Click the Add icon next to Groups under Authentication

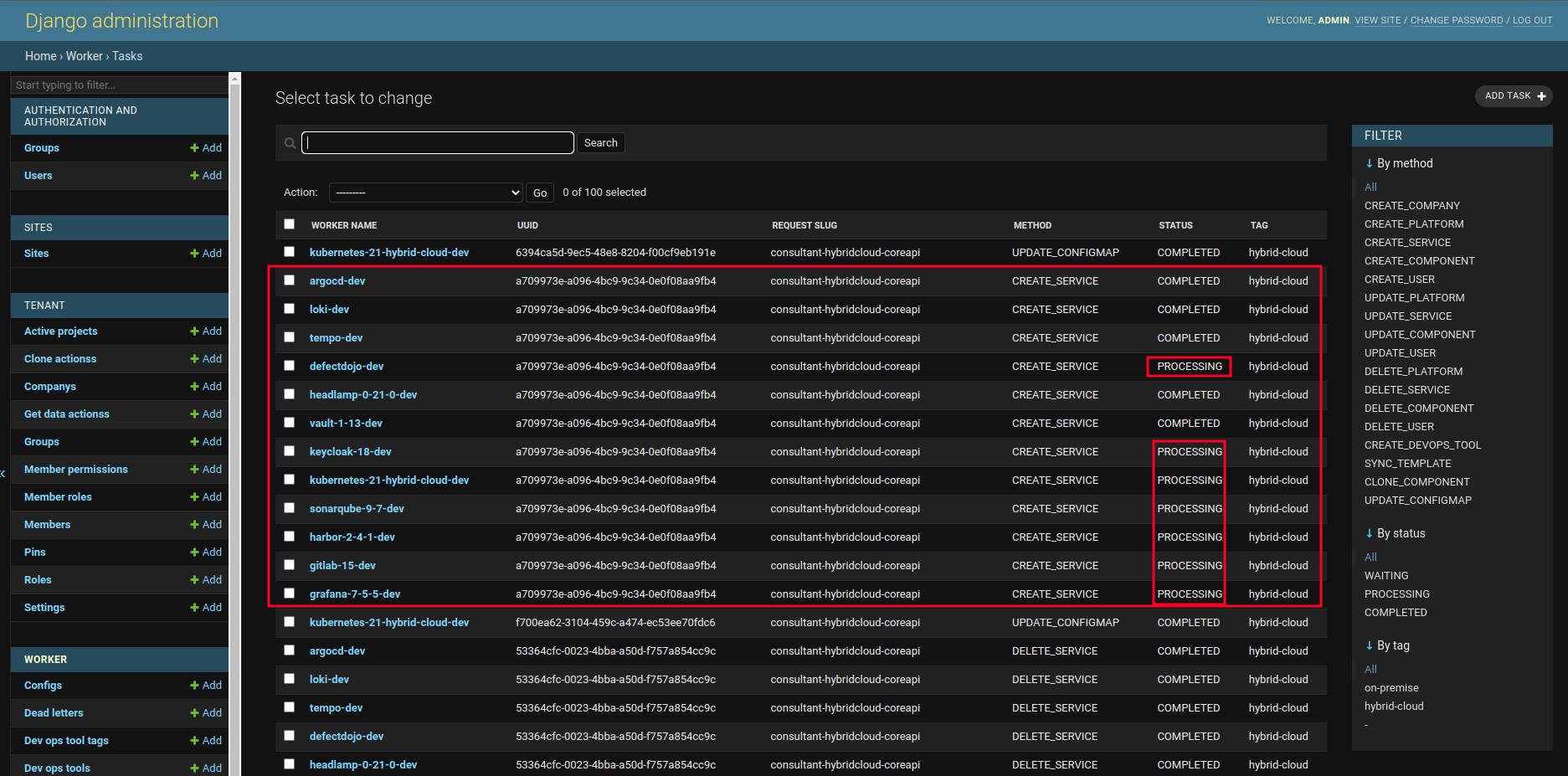(x=206, y=148)
